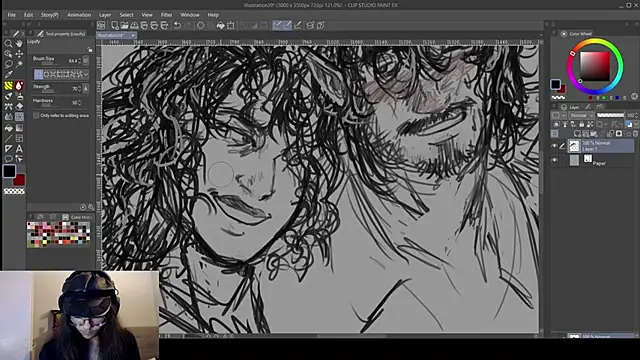Open the Edit menu
Image resolution: width=640 pixels, height=360 pixels.
click(x=28, y=15)
